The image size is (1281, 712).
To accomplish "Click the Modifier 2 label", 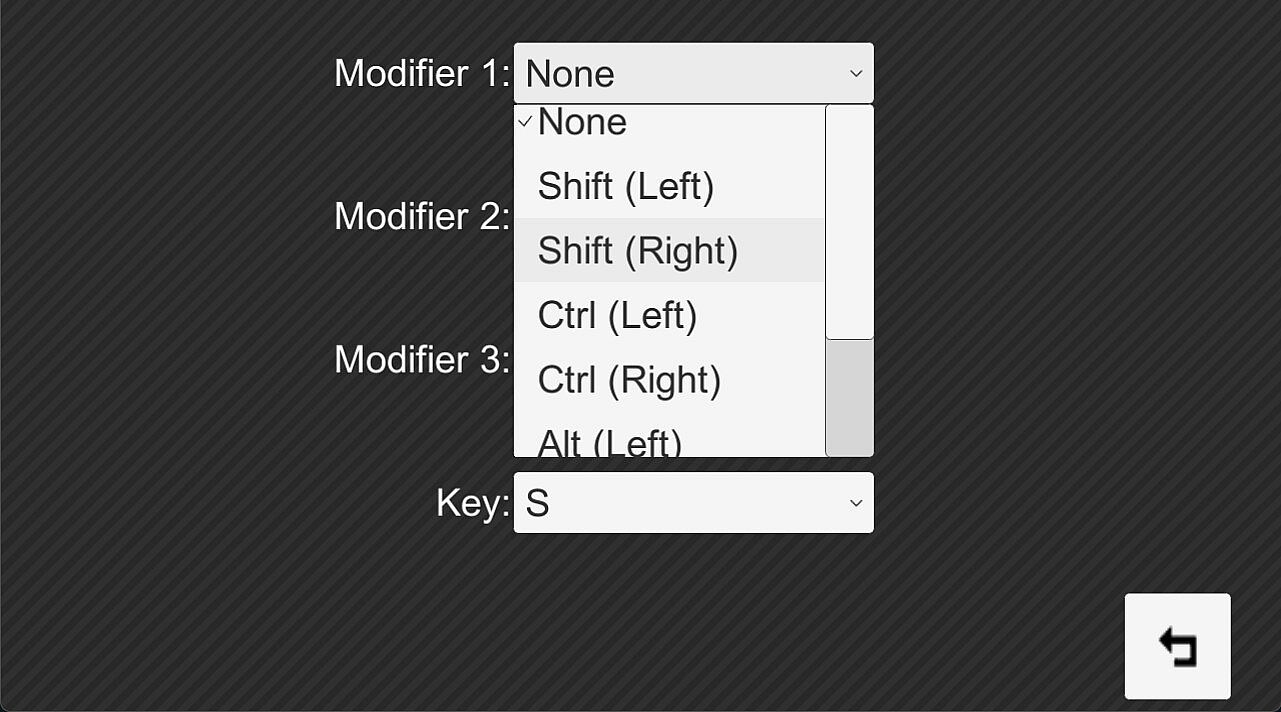I will click(421, 216).
